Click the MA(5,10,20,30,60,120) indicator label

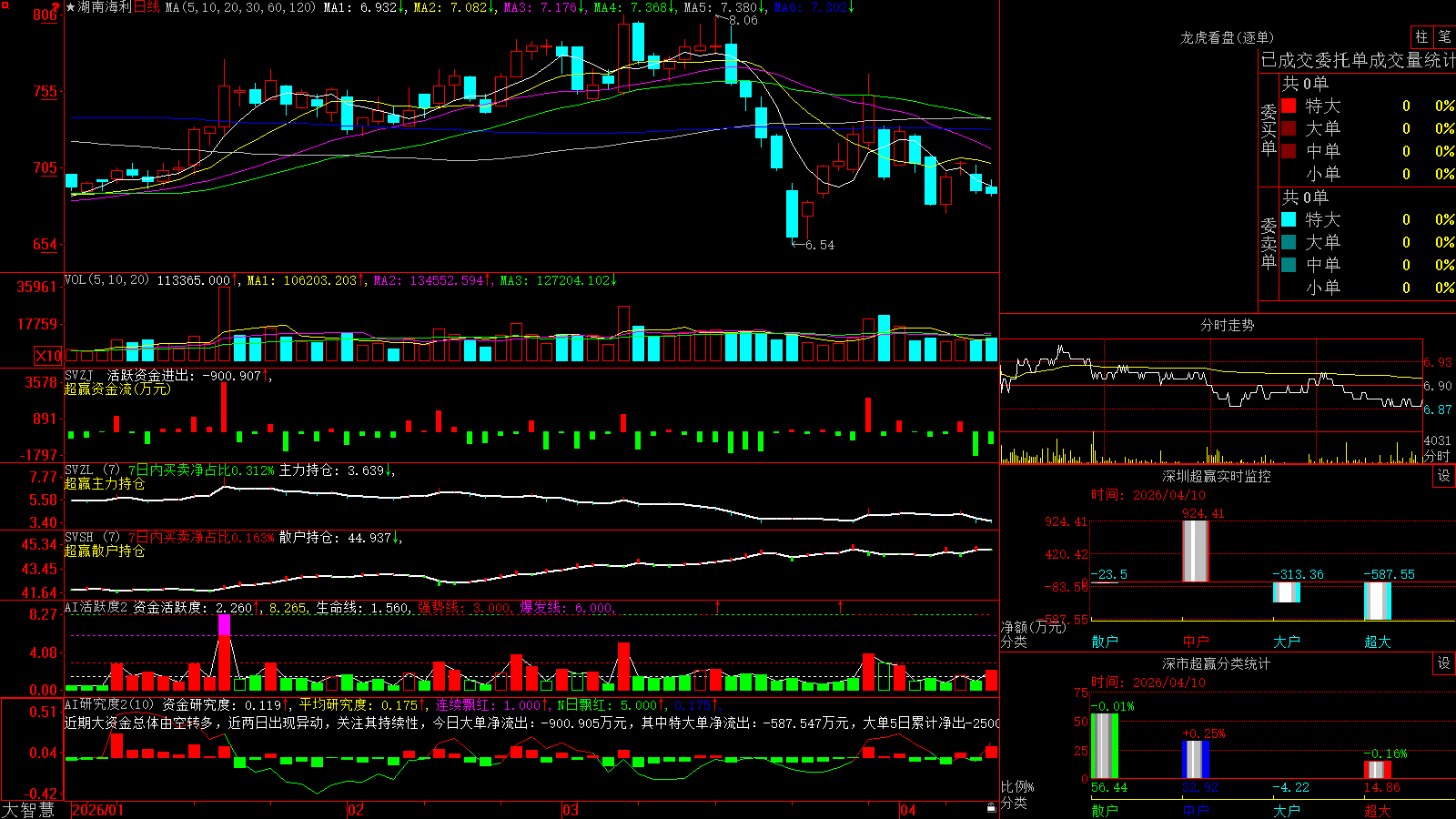point(240,7)
